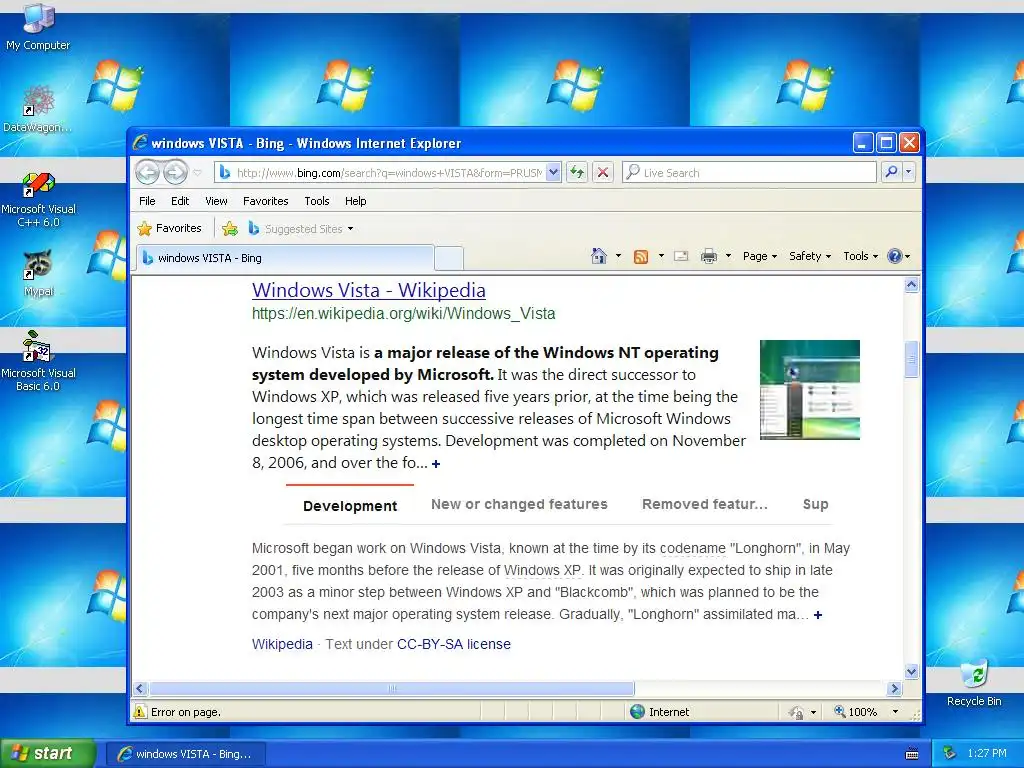Open the Windows Vista - Wikipedia result link
This screenshot has width=1024, height=768.
[x=369, y=290]
